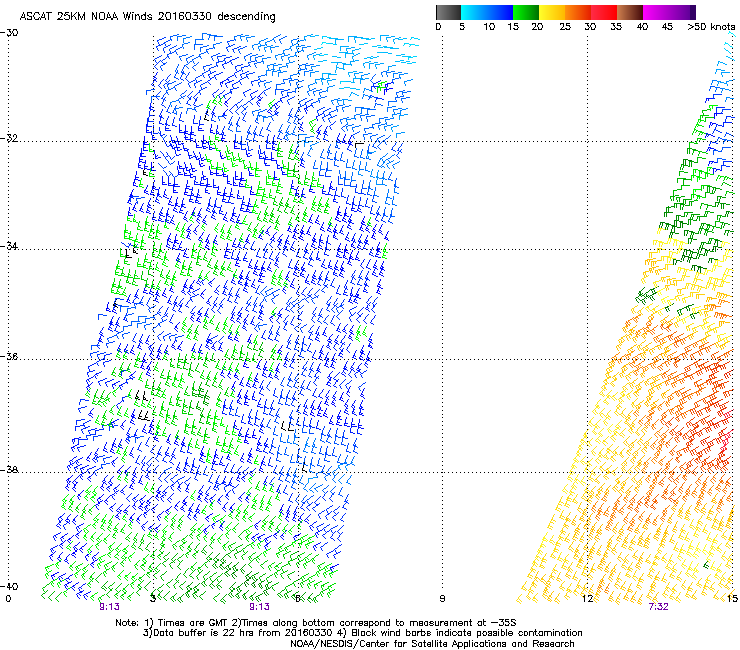Select the dark purple 45-50 knots color bar segment

click(x=682, y=12)
